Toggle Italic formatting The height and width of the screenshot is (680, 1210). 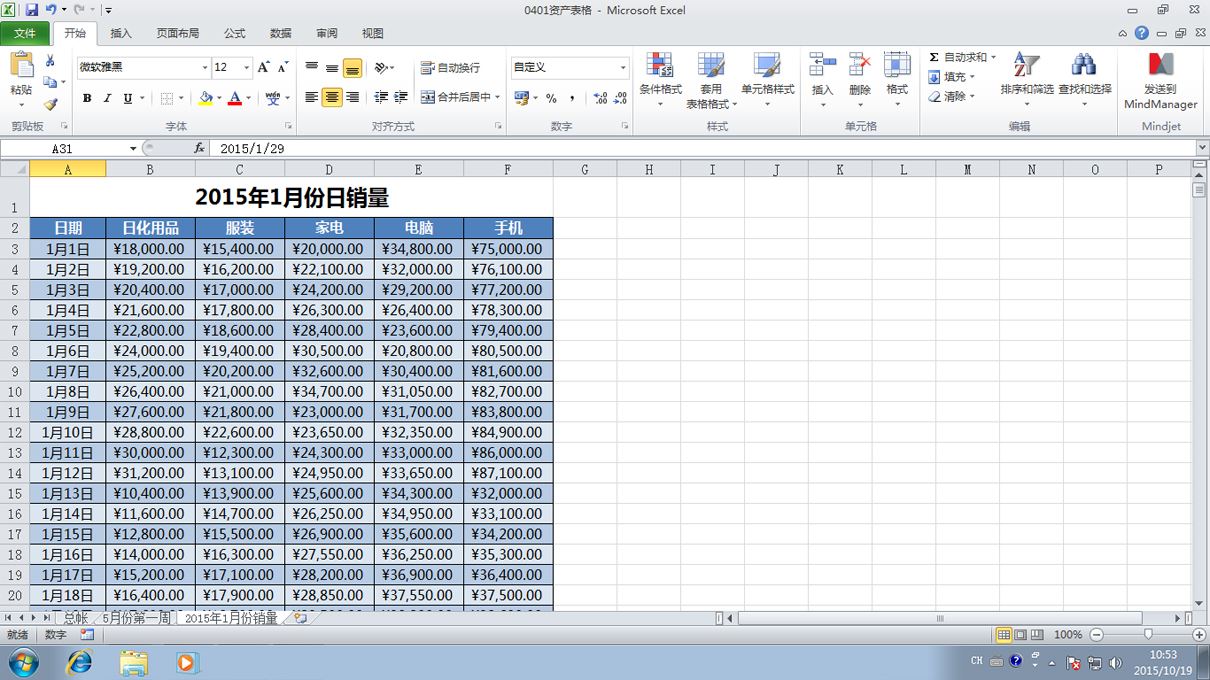[x=107, y=98]
